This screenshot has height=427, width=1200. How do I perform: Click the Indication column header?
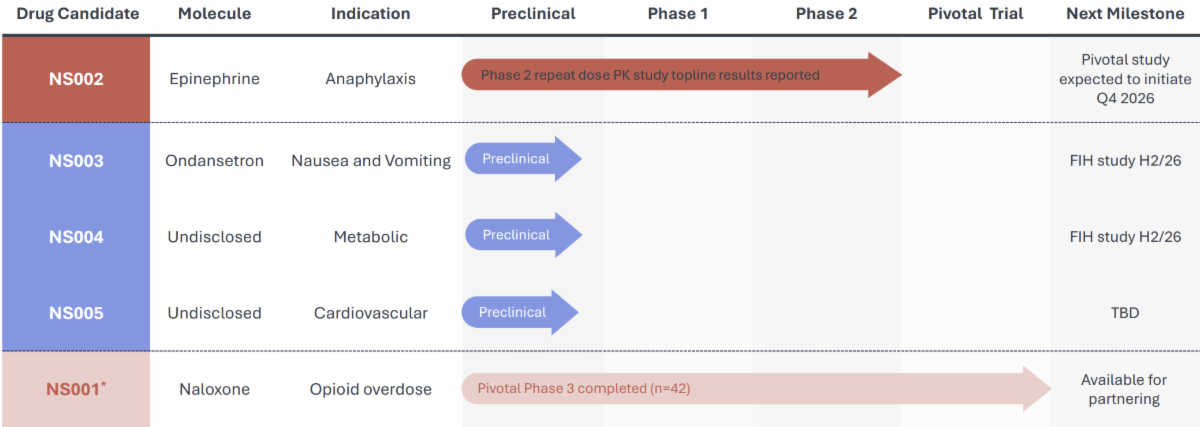(371, 14)
